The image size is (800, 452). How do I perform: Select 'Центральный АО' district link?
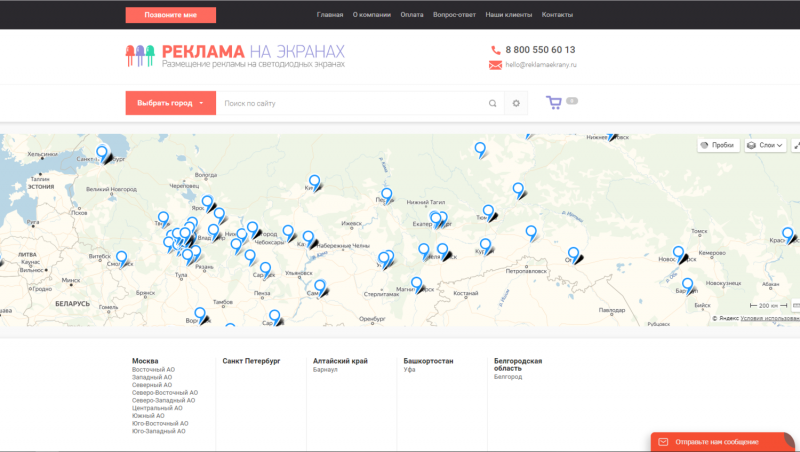[157, 408]
